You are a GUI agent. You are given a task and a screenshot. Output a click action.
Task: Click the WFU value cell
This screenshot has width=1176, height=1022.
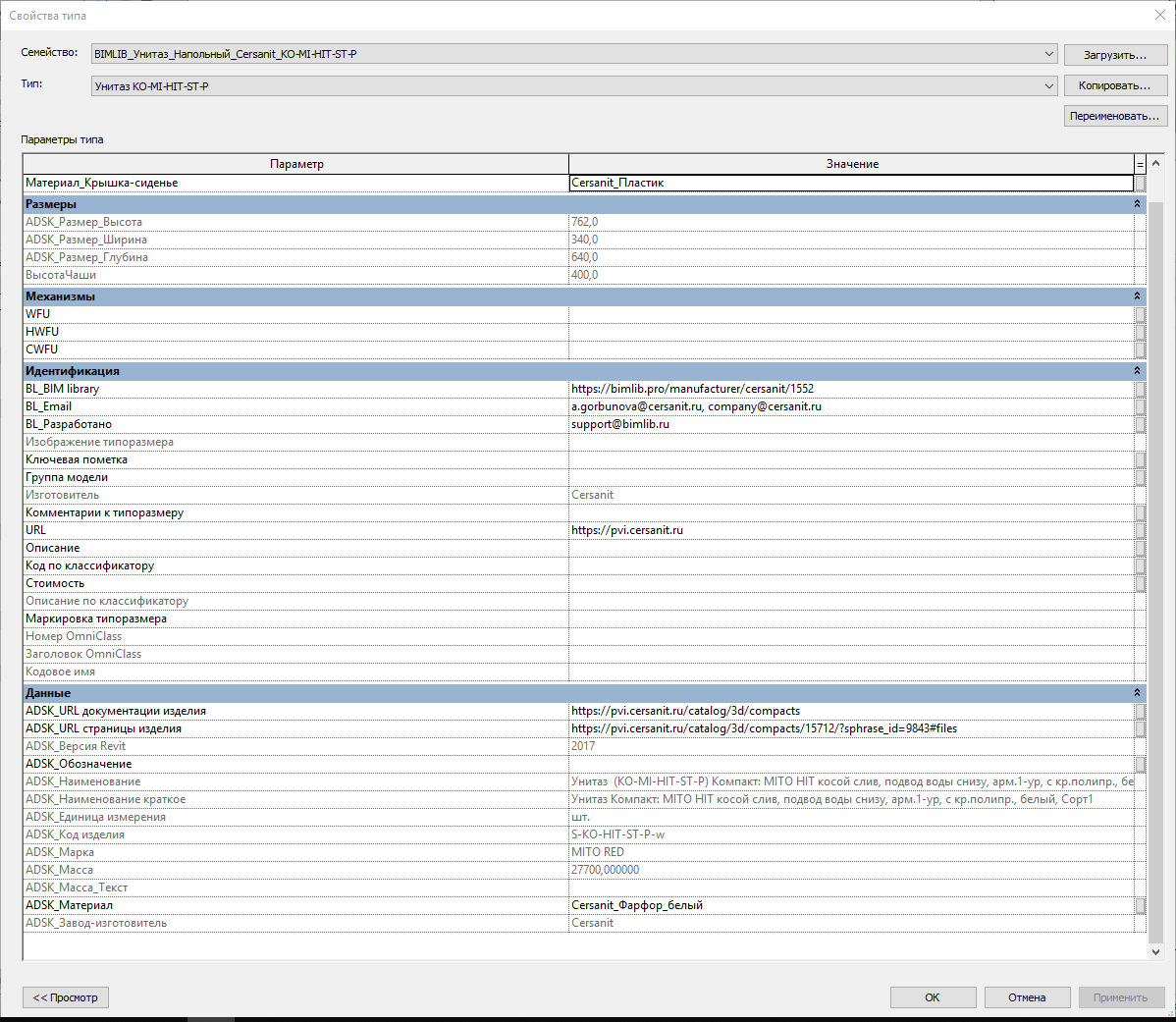[x=851, y=314]
